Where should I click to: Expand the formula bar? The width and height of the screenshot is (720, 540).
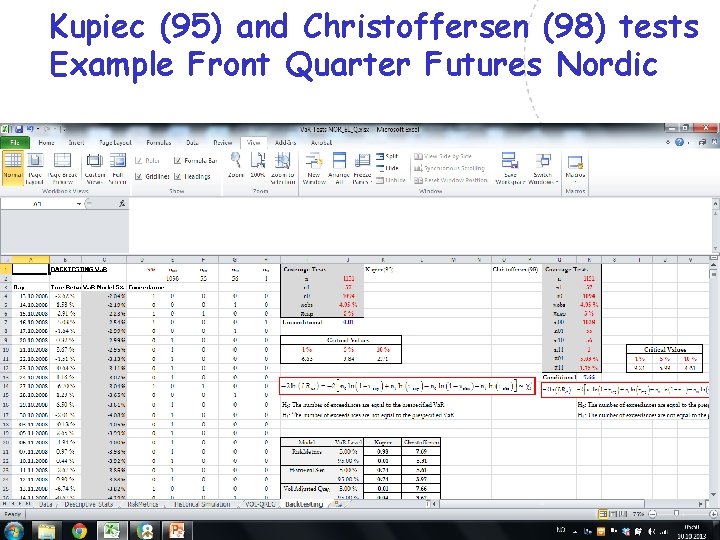(715, 203)
